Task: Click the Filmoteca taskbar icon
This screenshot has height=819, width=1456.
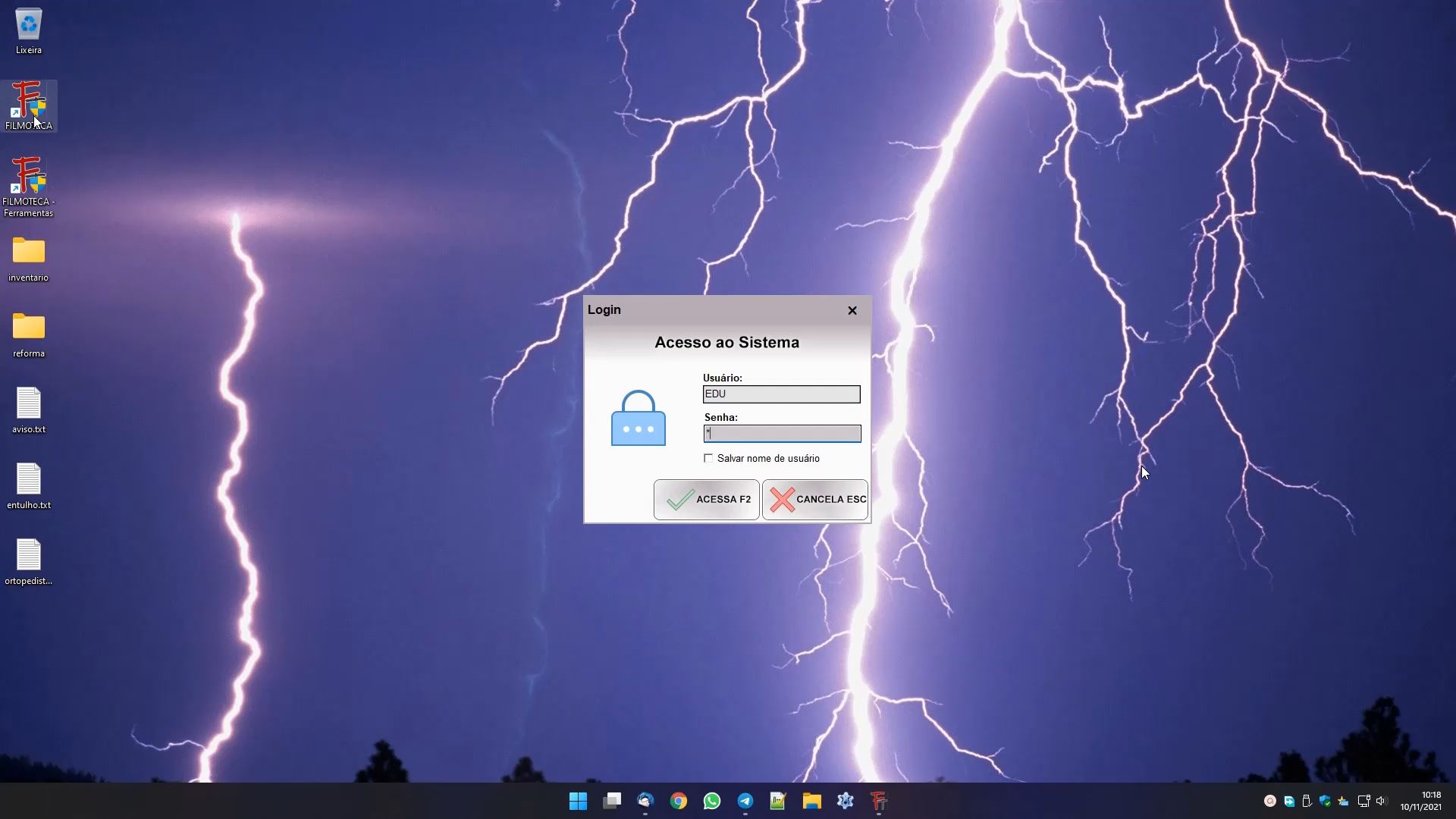Action: [x=878, y=801]
